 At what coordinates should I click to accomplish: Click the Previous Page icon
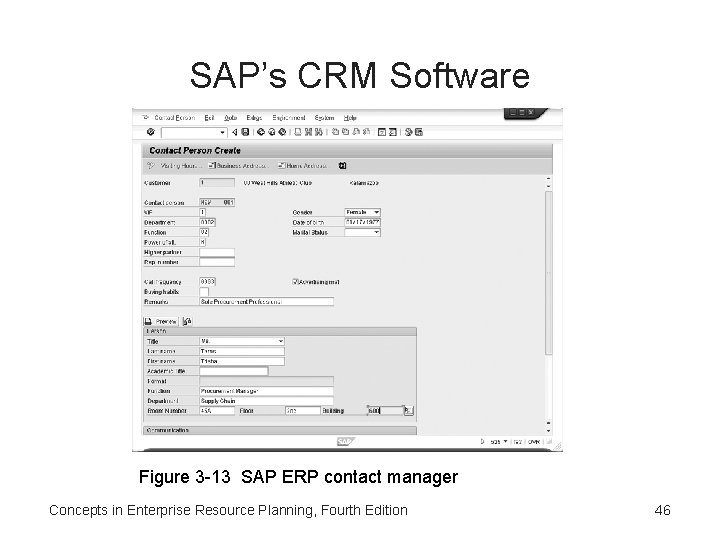click(x=345, y=132)
